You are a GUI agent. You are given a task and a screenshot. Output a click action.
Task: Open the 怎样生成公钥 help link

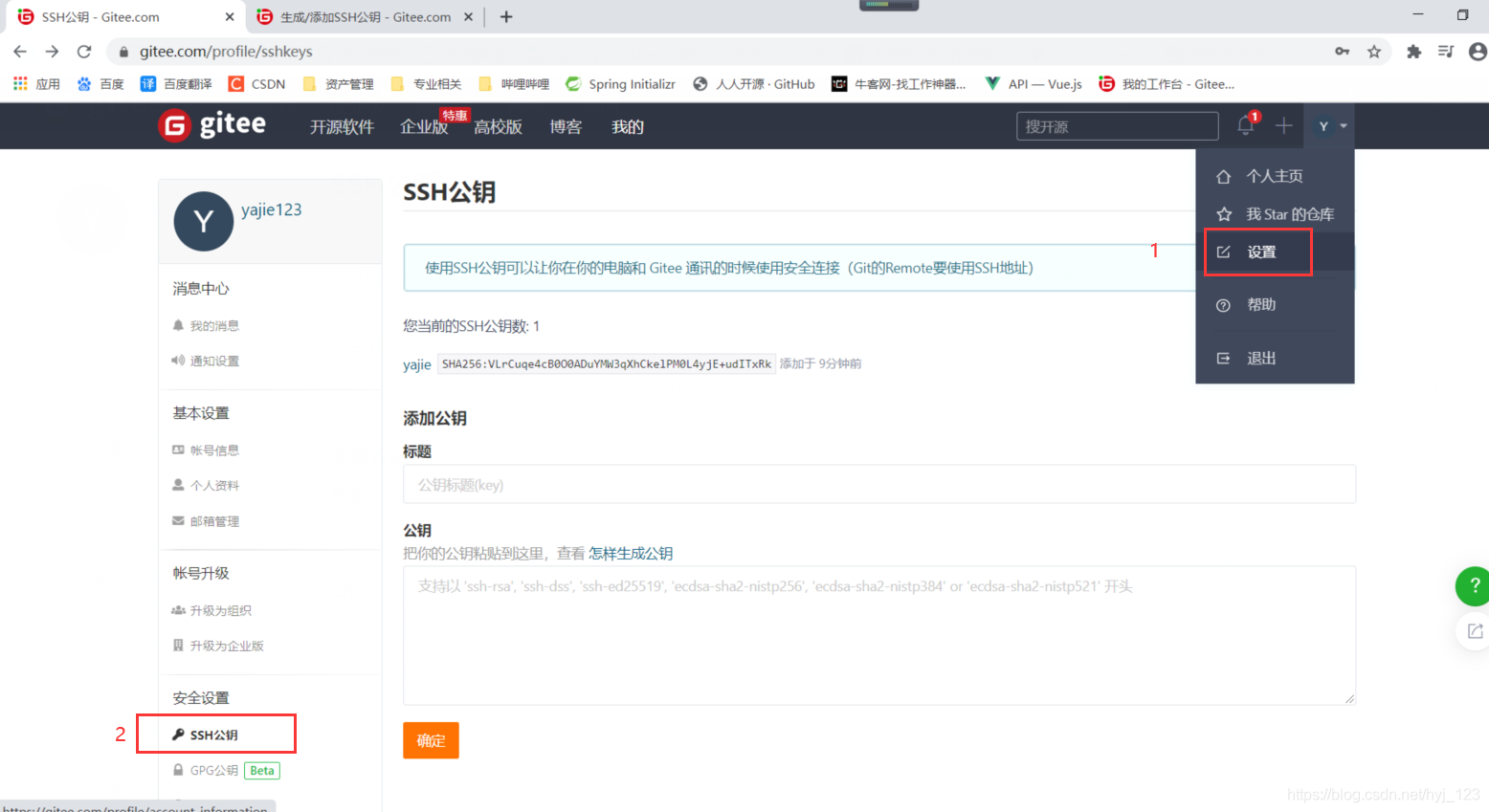(629, 553)
